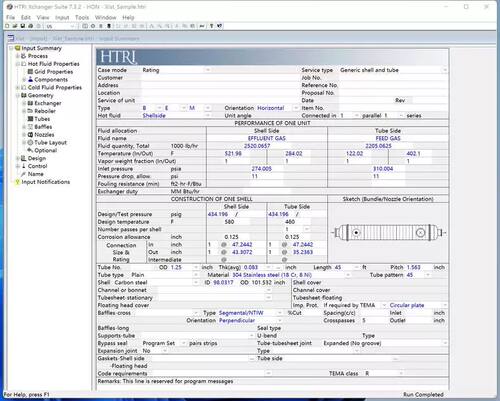Click the Print toolbar icon
The height and width of the screenshot is (401, 500).
[x=31, y=26]
